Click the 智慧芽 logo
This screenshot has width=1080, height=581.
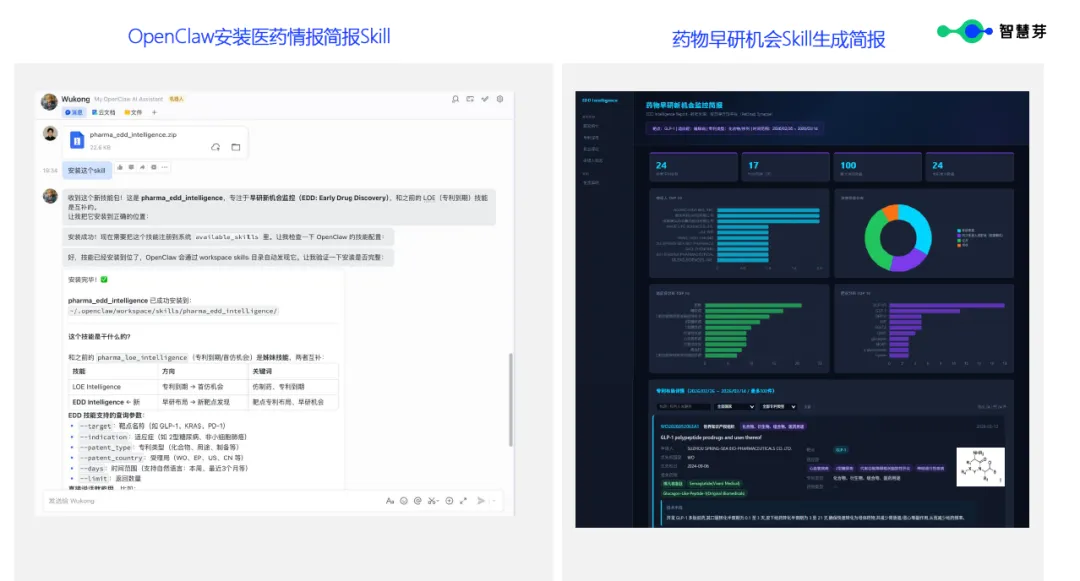point(992,31)
